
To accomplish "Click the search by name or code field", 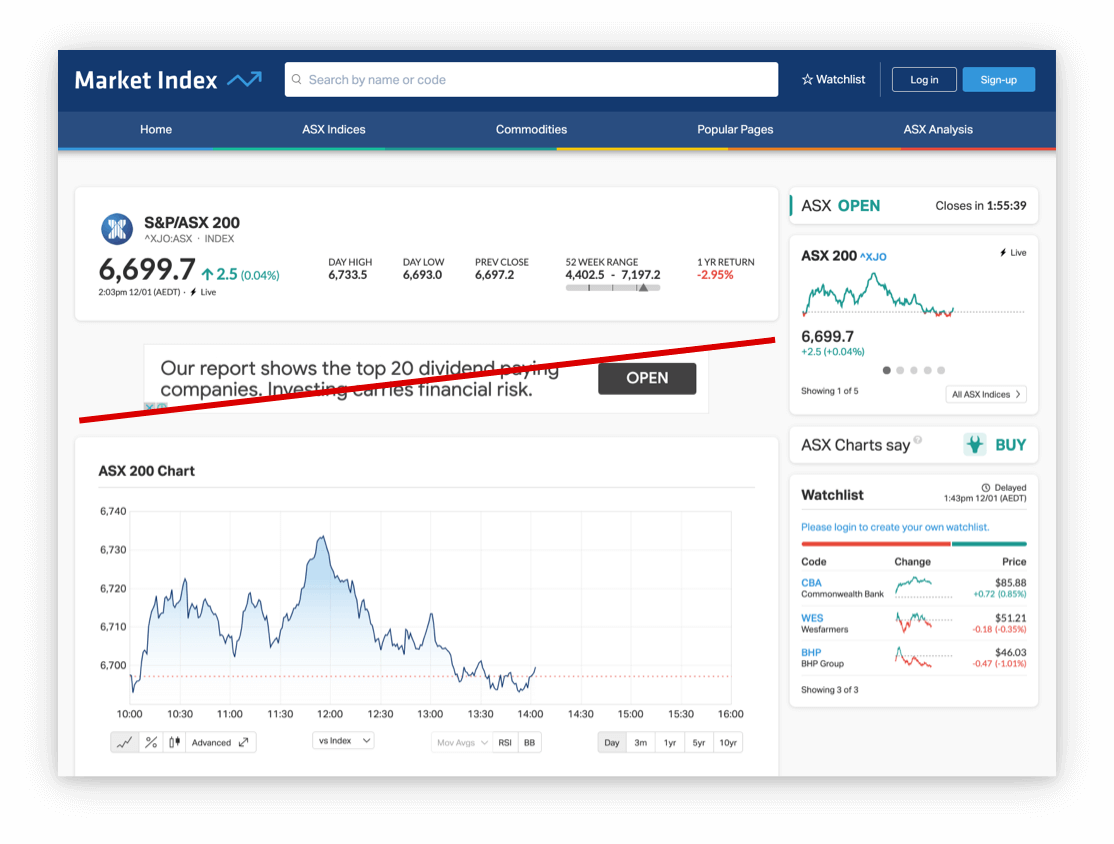I will 531,80.
